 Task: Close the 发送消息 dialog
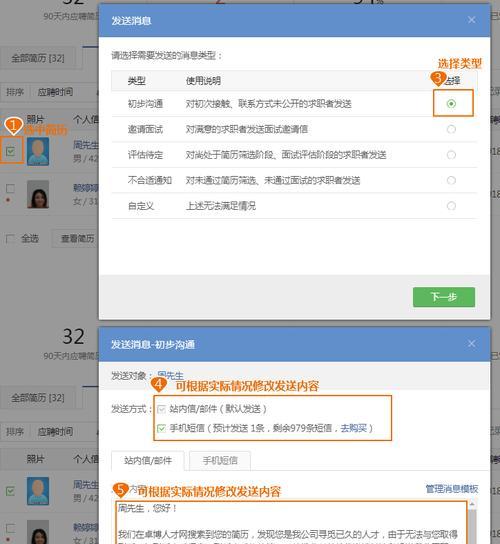[471, 20]
